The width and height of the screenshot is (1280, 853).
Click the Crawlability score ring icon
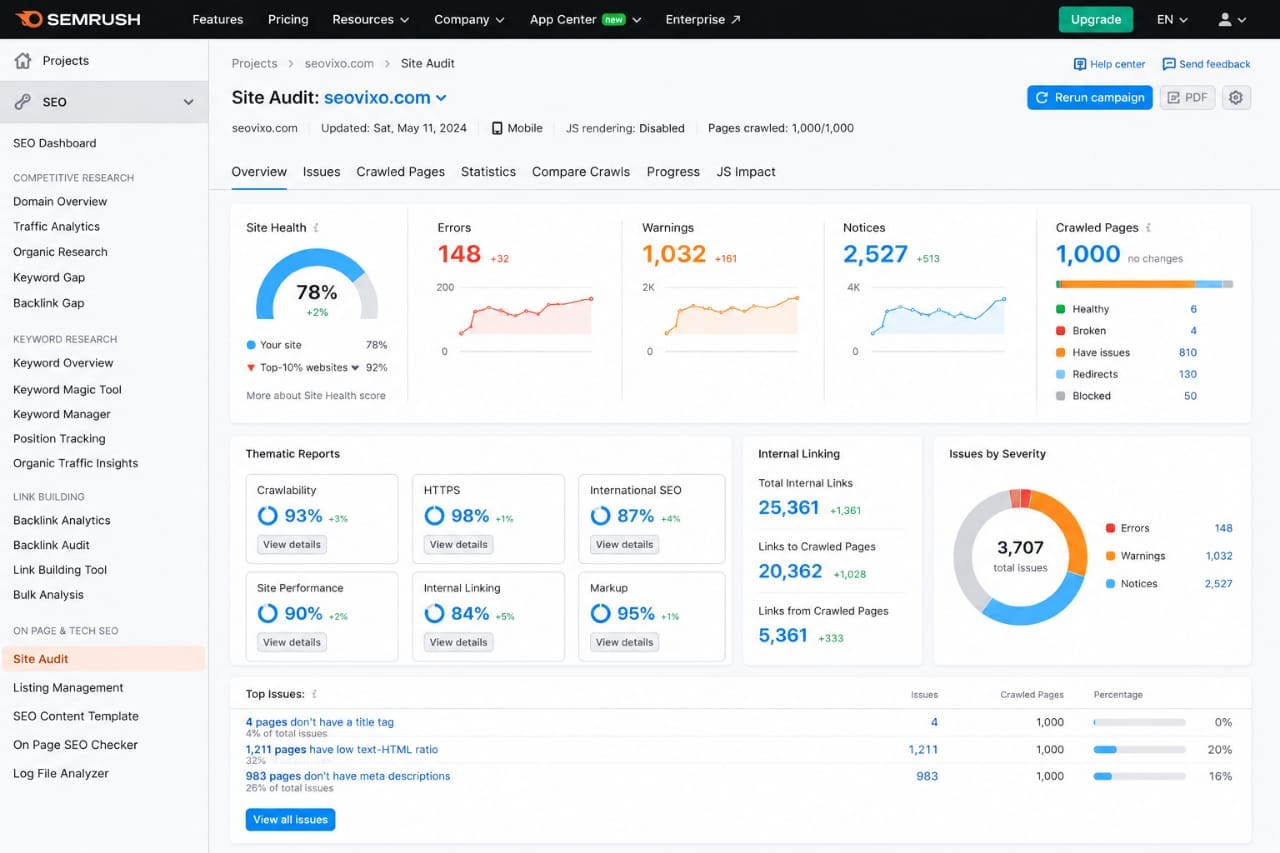click(267, 516)
